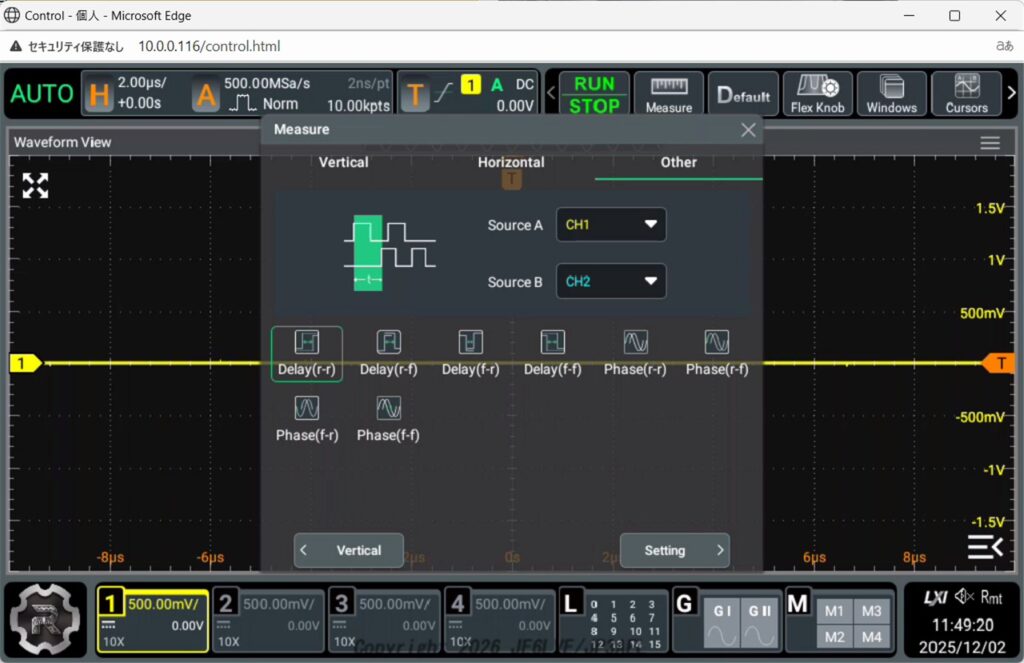Image resolution: width=1024 pixels, height=663 pixels.
Task: Switch to the Vertical tab
Action: (x=343, y=162)
